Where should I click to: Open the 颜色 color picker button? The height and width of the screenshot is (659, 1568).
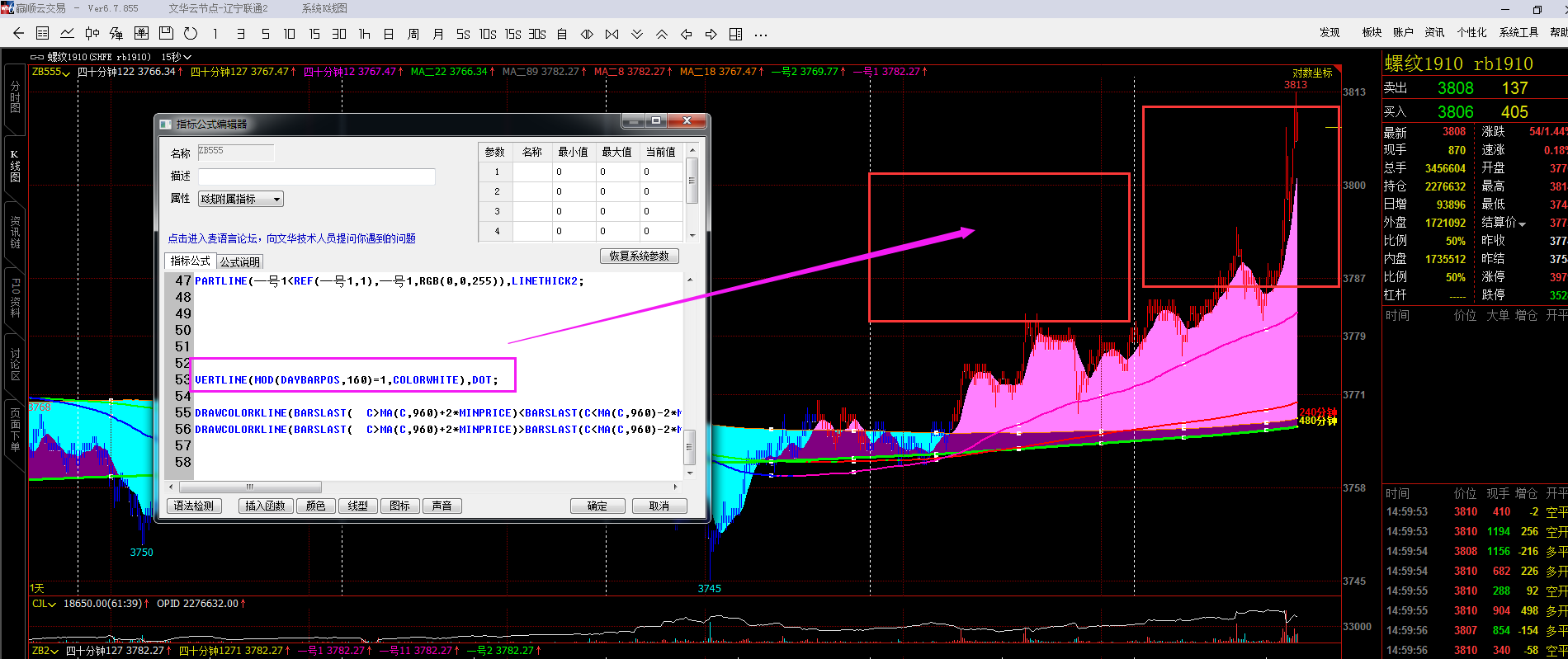pos(315,506)
